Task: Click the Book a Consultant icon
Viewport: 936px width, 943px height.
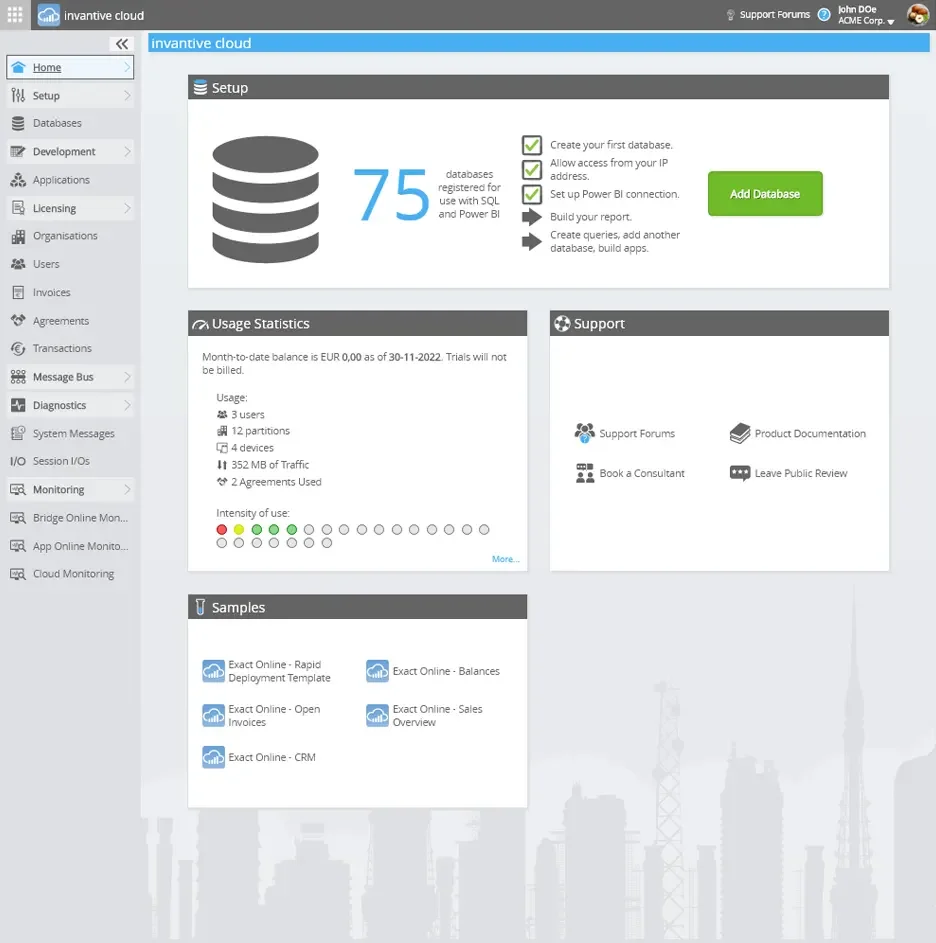Action: [x=585, y=473]
